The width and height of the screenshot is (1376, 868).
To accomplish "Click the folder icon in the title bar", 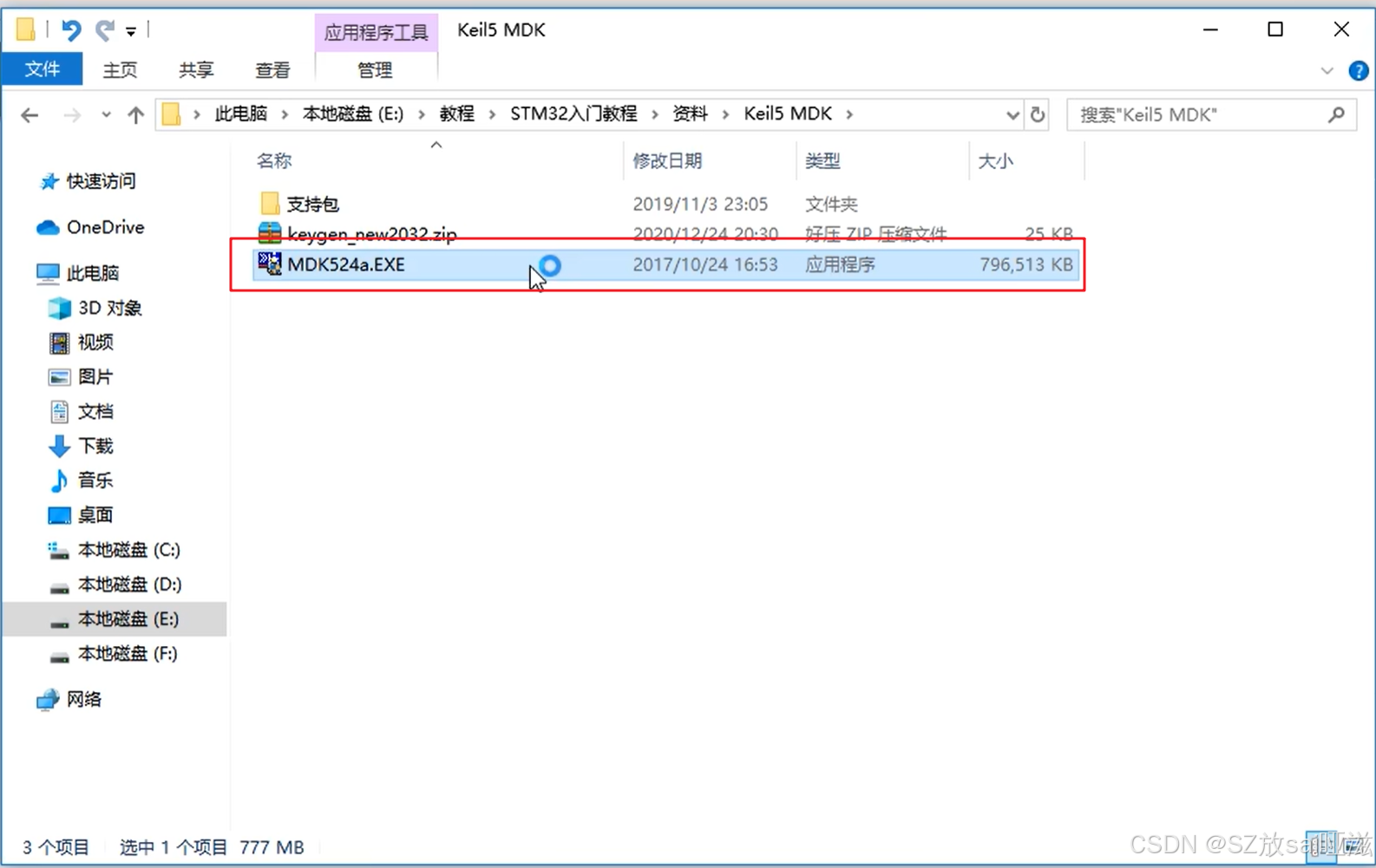I will (x=26, y=30).
